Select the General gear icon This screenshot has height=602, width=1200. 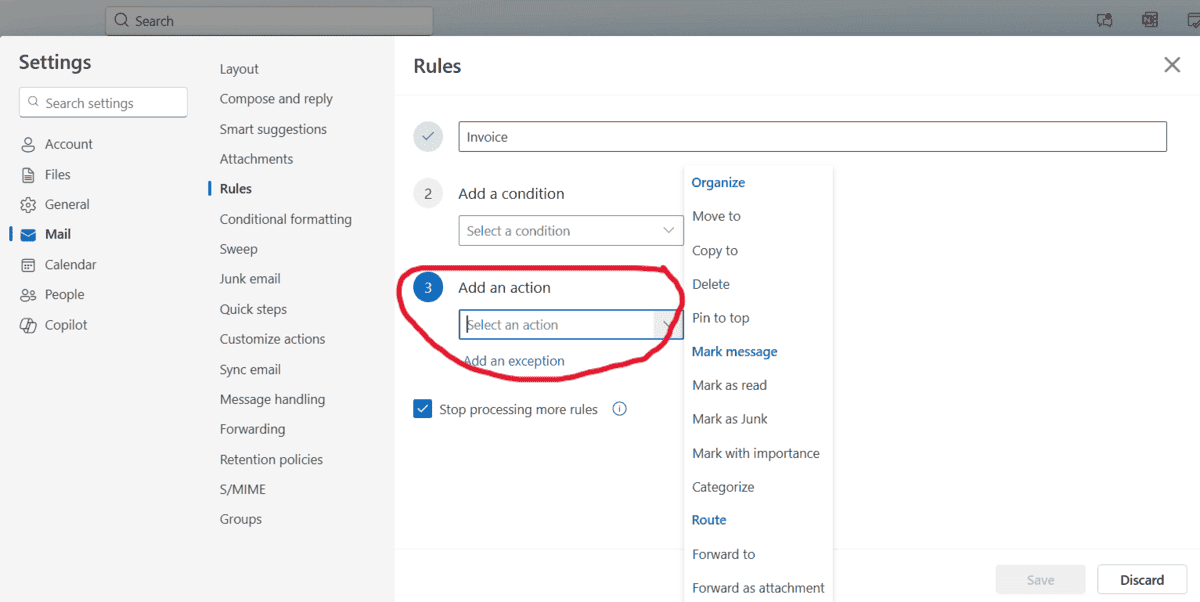pos(28,205)
